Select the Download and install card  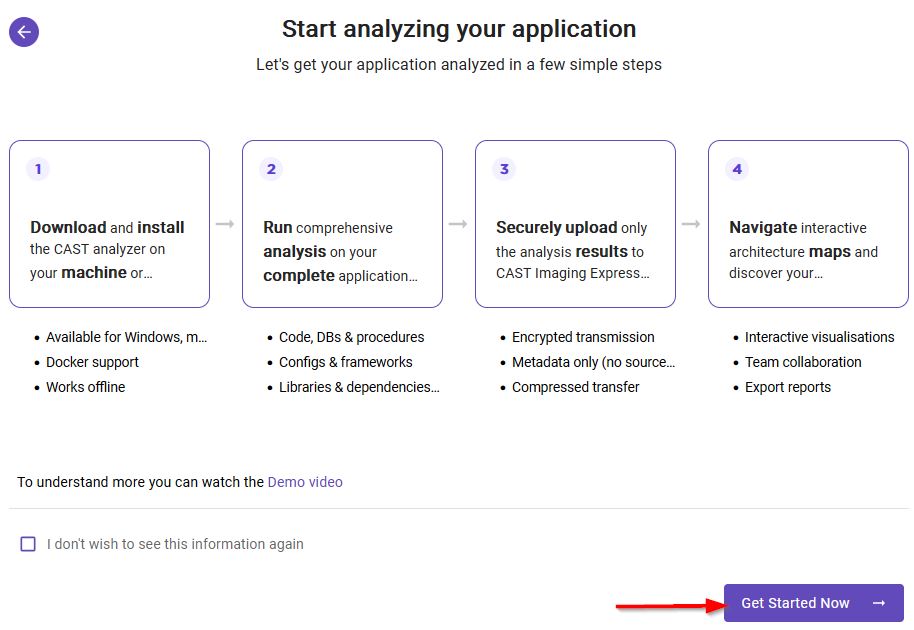coord(109,224)
